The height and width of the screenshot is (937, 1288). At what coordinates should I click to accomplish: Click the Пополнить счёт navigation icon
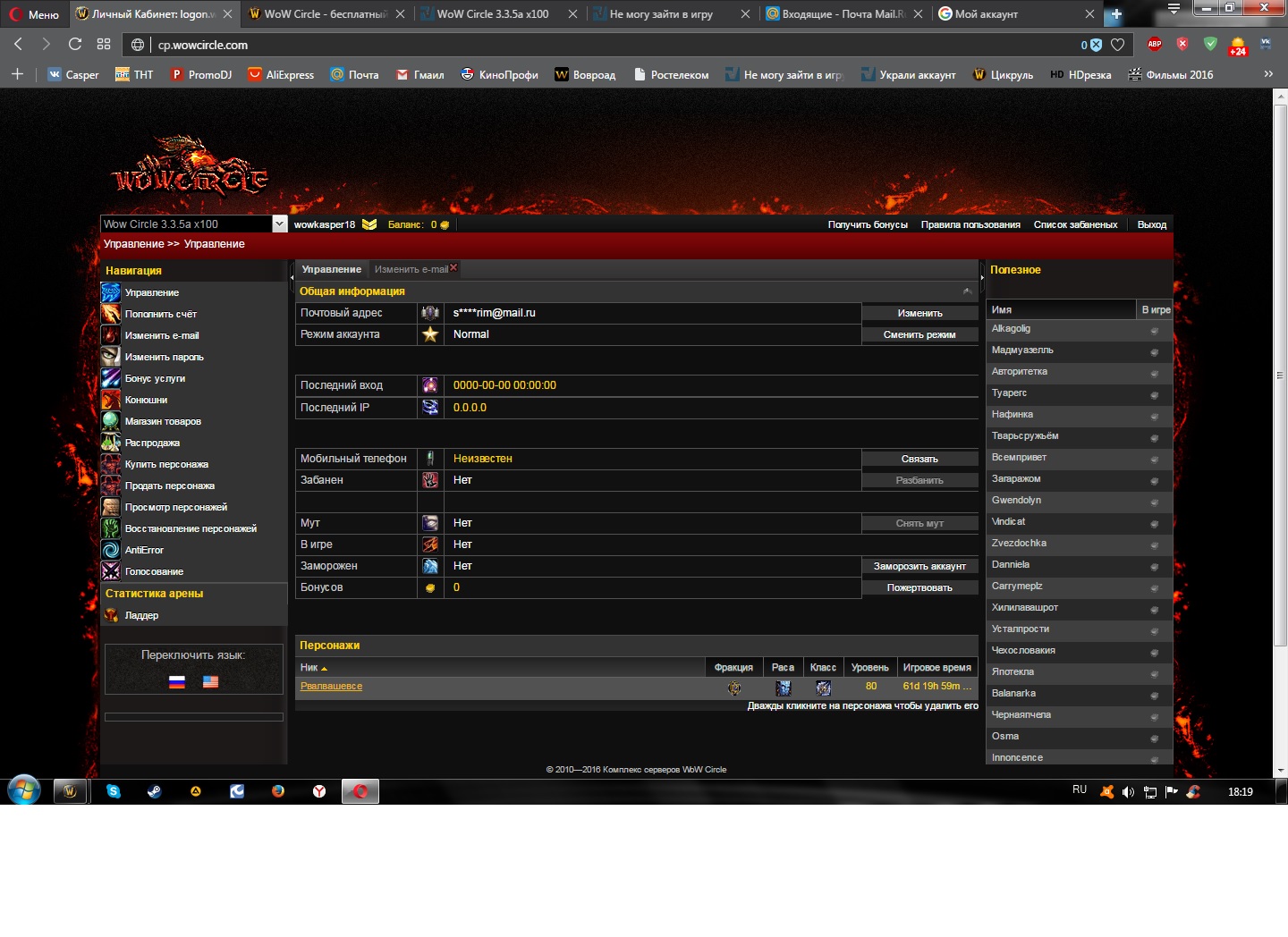pos(110,314)
